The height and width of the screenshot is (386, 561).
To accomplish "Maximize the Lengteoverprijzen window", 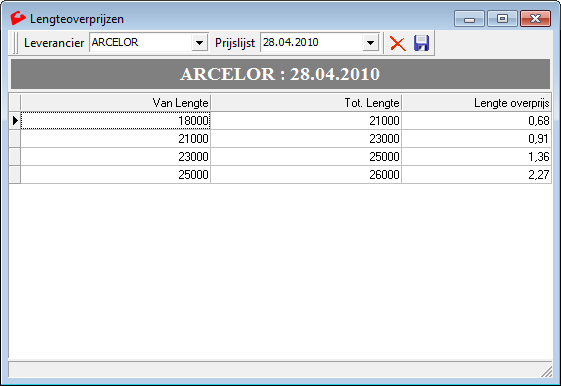I will (x=502, y=19).
